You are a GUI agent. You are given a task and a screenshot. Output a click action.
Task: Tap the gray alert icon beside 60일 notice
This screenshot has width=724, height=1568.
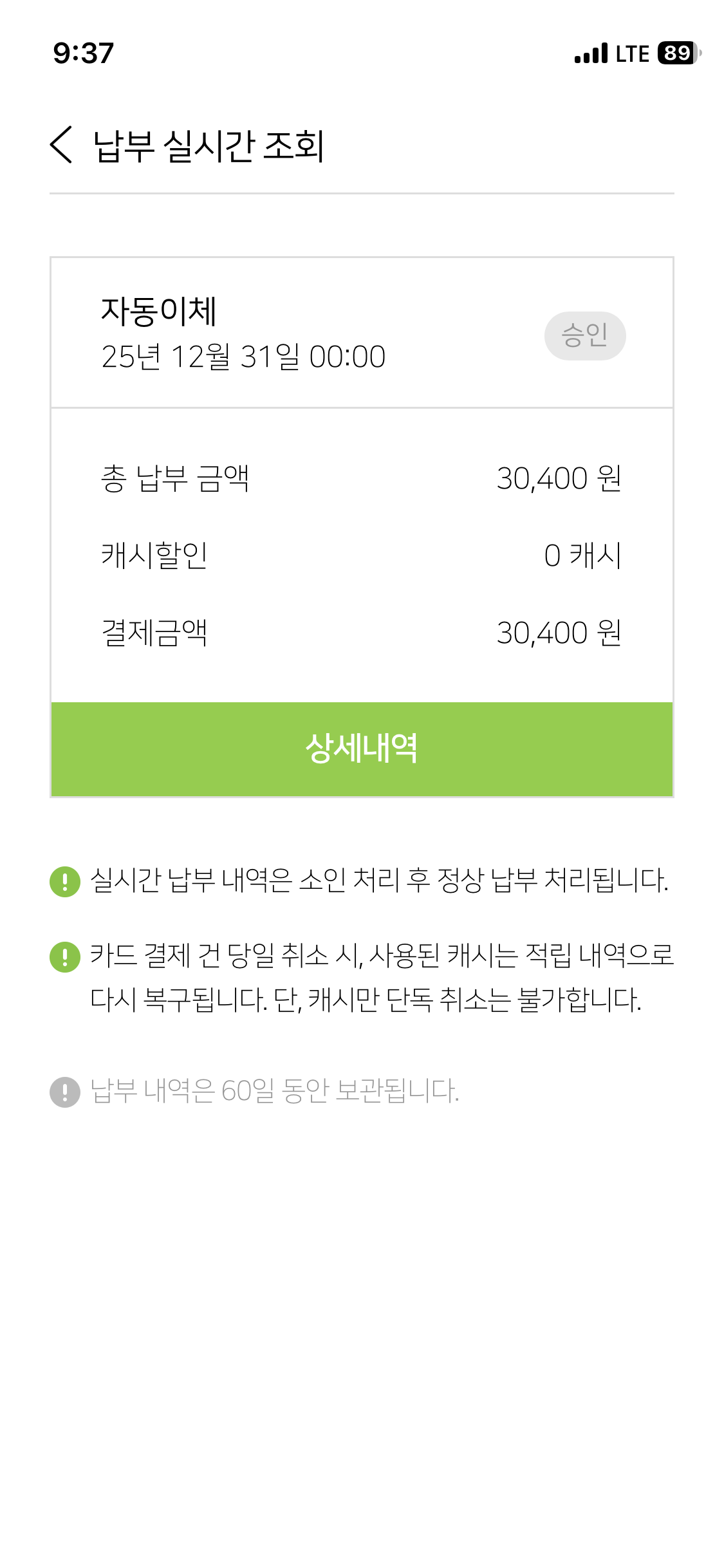(65, 1092)
